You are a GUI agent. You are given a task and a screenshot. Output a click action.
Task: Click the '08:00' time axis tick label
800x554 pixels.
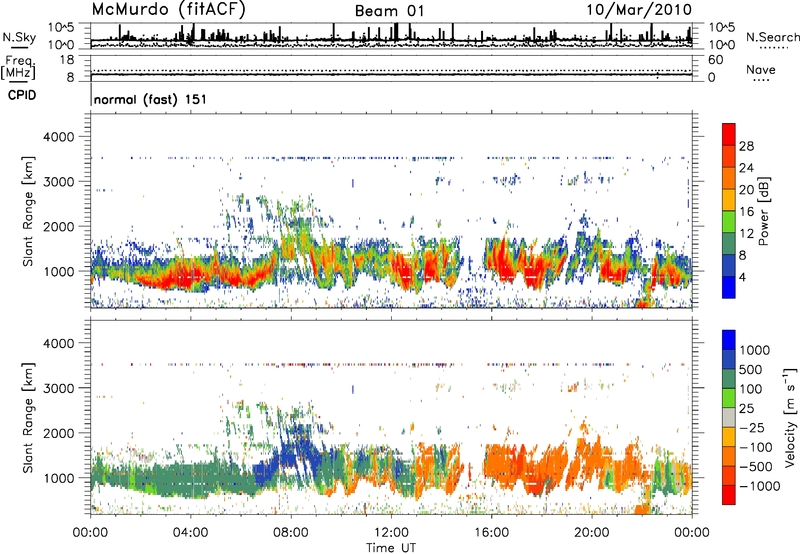[291, 533]
